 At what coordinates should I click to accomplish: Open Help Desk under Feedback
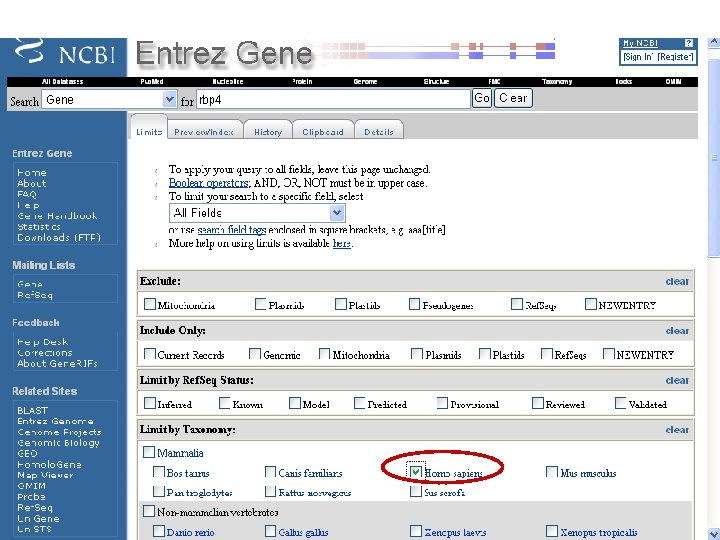42,342
